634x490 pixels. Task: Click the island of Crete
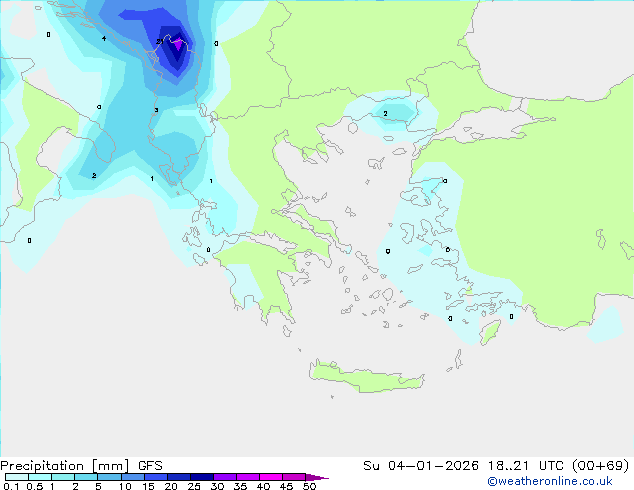tap(366, 376)
